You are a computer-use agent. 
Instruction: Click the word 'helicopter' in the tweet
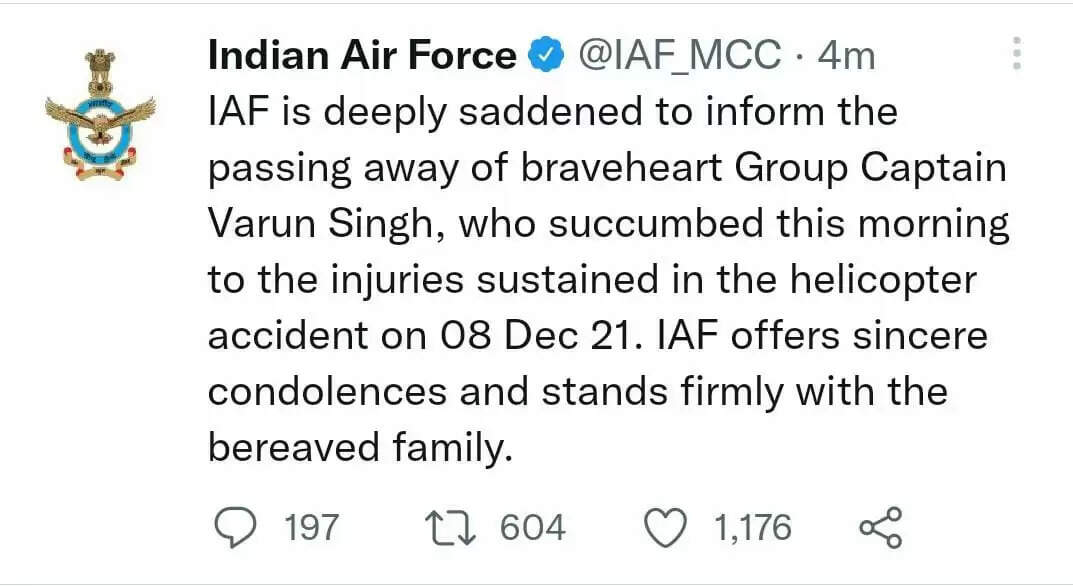[x=883, y=281]
